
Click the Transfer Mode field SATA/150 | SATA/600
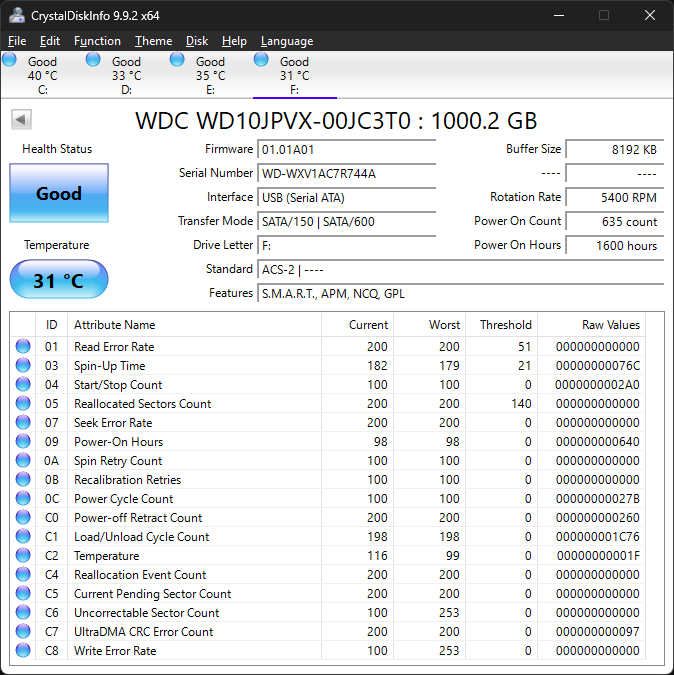coord(346,222)
